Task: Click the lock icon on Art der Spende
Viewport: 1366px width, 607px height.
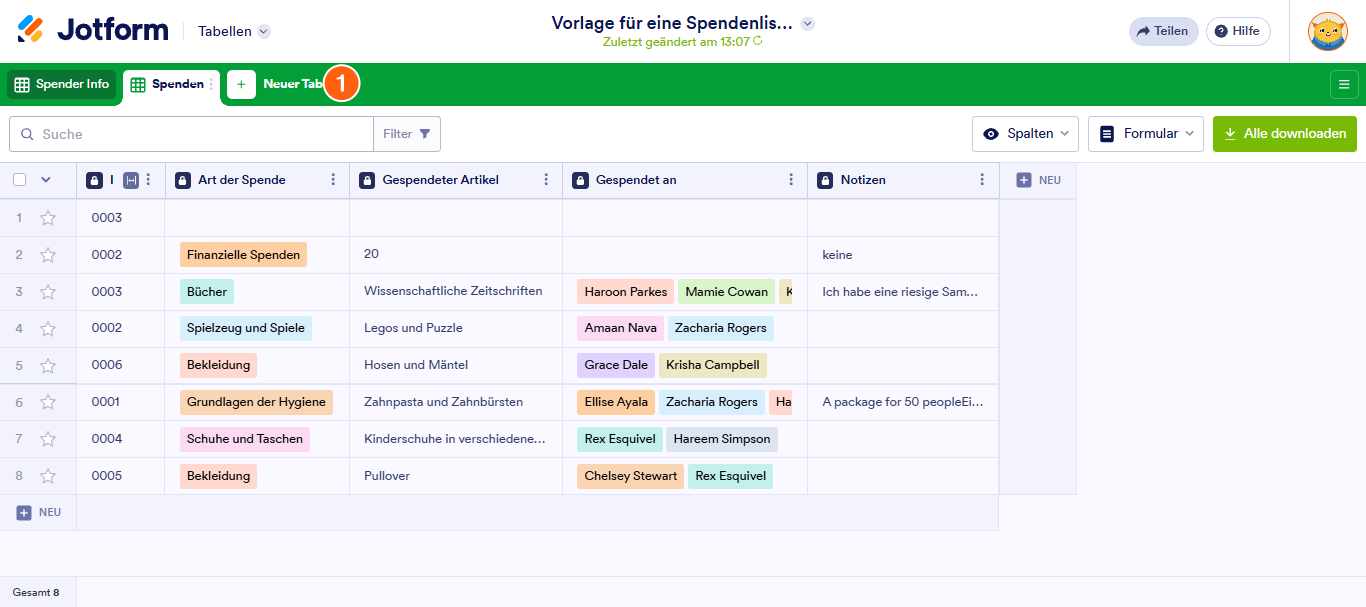Action: click(183, 180)
